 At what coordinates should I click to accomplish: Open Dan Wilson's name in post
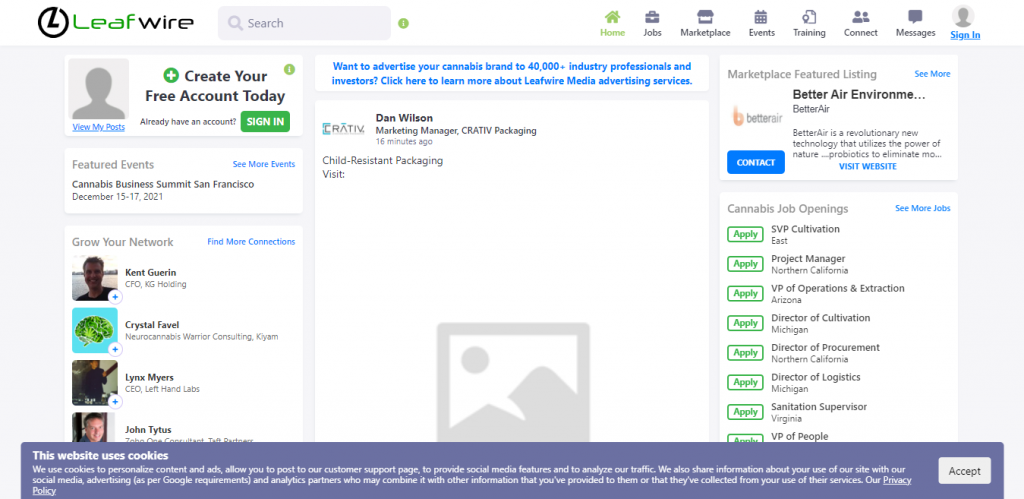404,118
